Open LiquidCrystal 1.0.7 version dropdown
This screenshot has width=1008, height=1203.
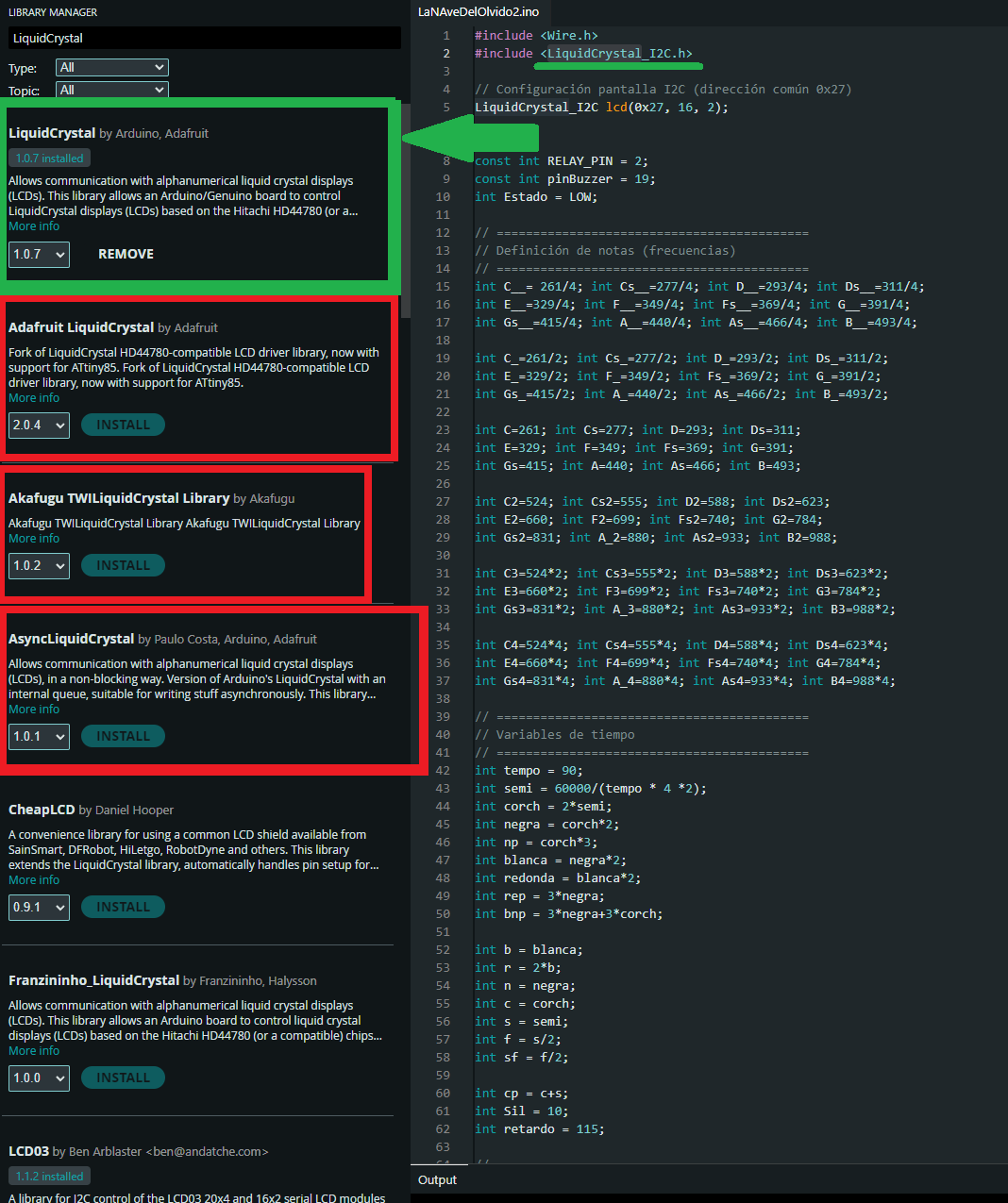pos(40,254)
